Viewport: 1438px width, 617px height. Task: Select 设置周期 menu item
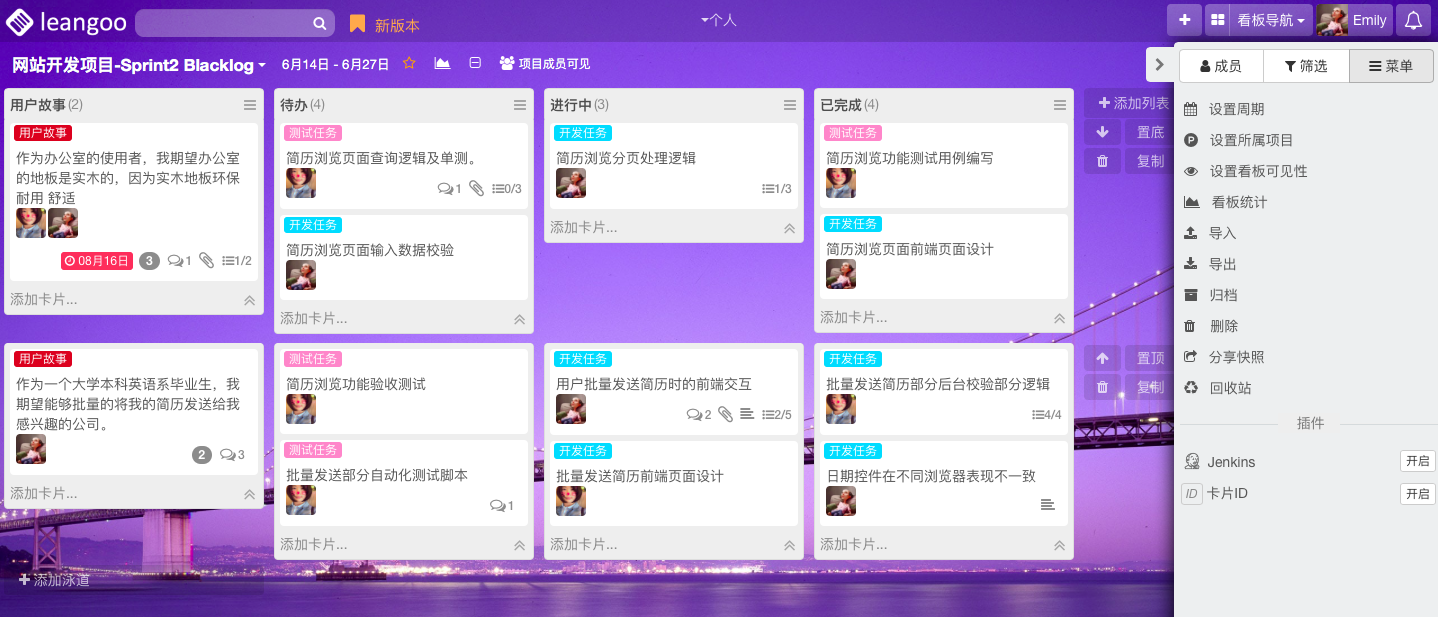tap(1236, 109)
